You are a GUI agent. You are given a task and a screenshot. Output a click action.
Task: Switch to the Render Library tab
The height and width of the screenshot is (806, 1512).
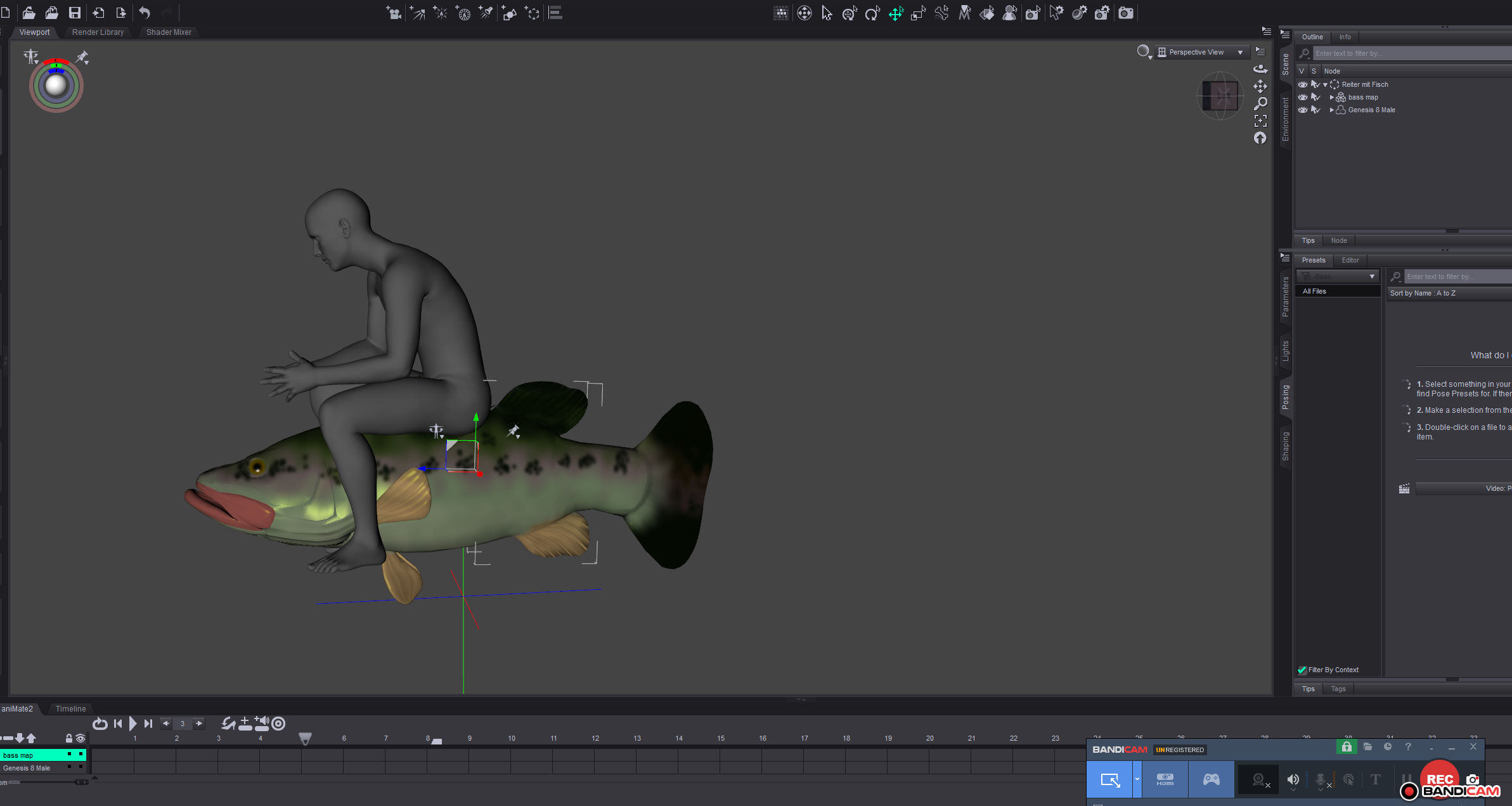click(98, 32)
